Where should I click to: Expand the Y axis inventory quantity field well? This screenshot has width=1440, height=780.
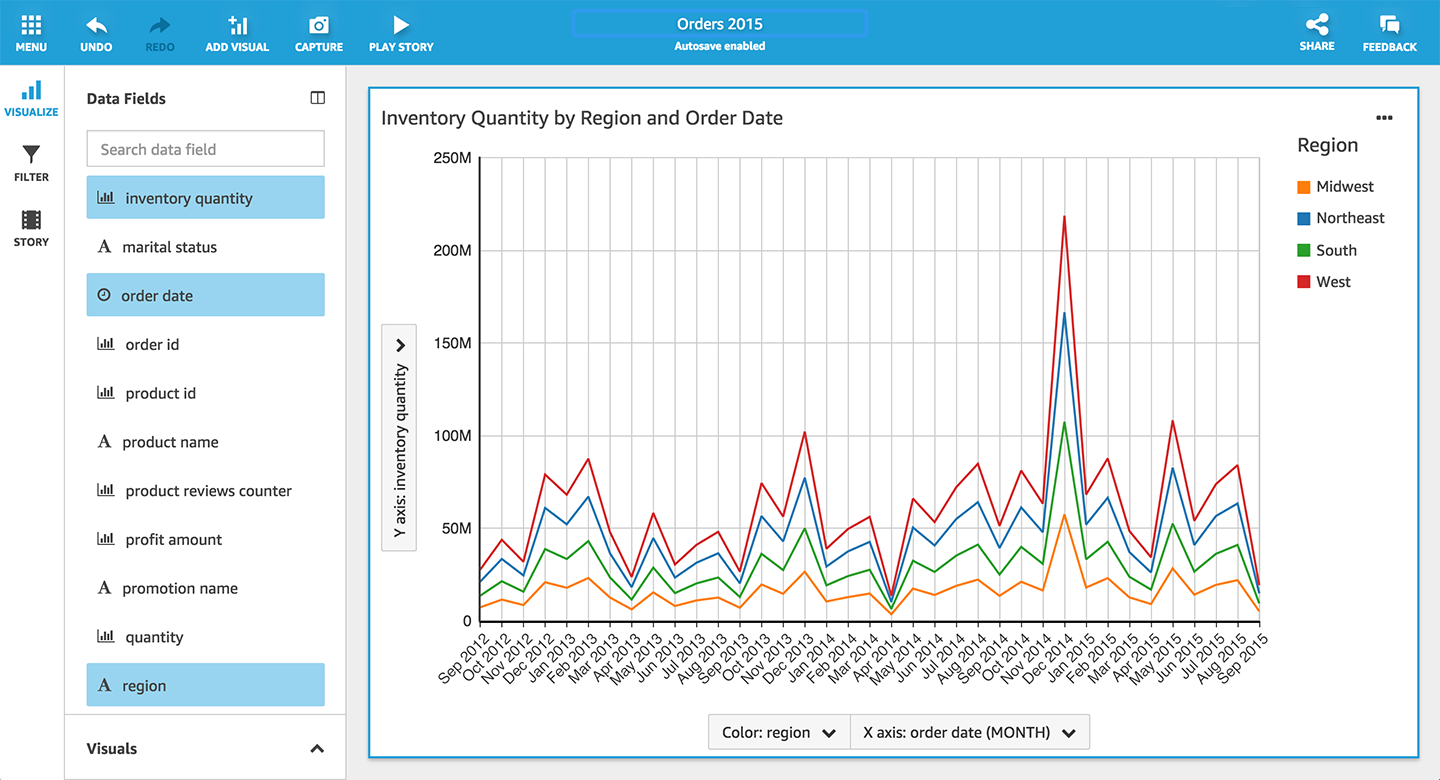click(x=400, y=345)
